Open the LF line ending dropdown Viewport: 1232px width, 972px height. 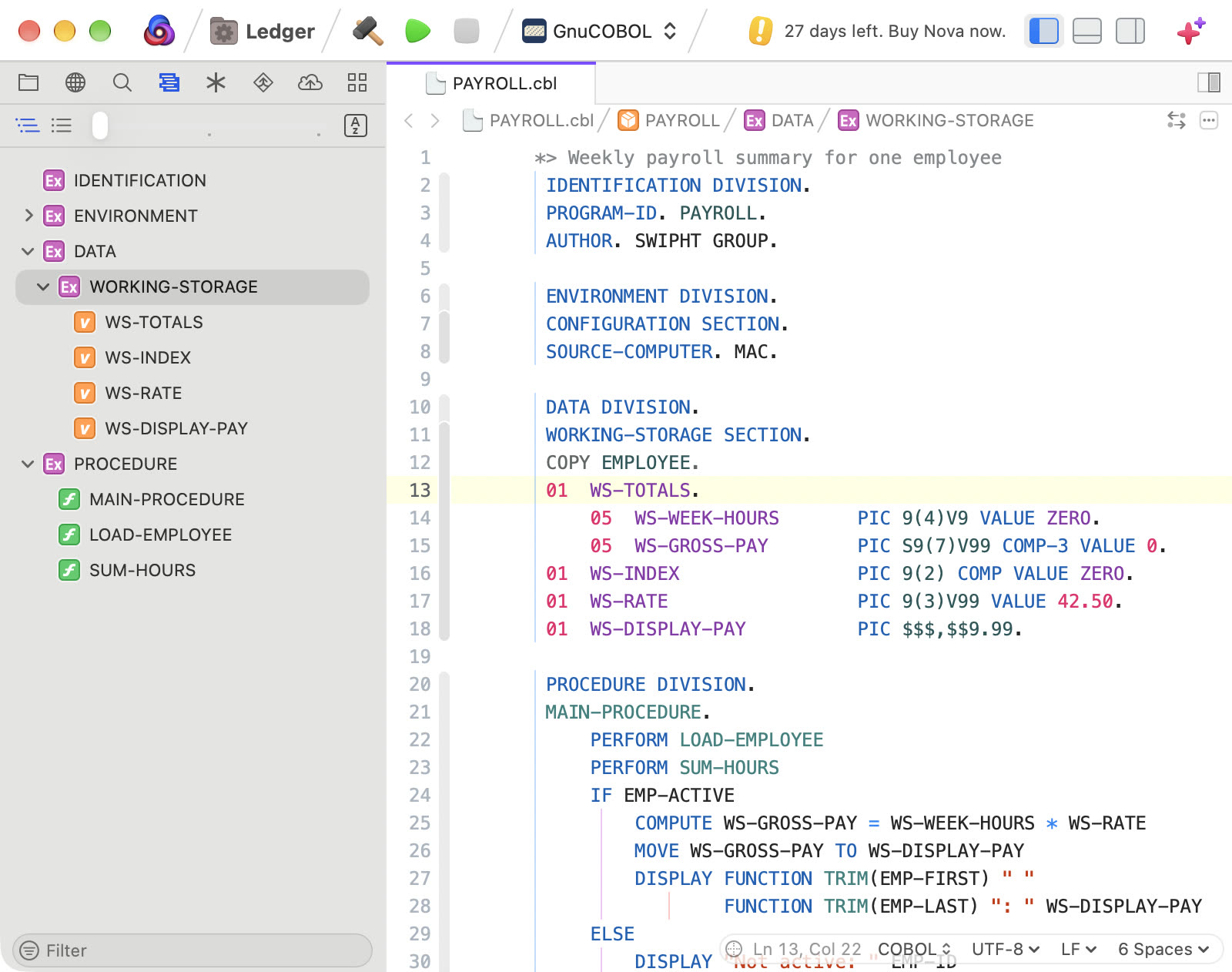(1079, 950)
